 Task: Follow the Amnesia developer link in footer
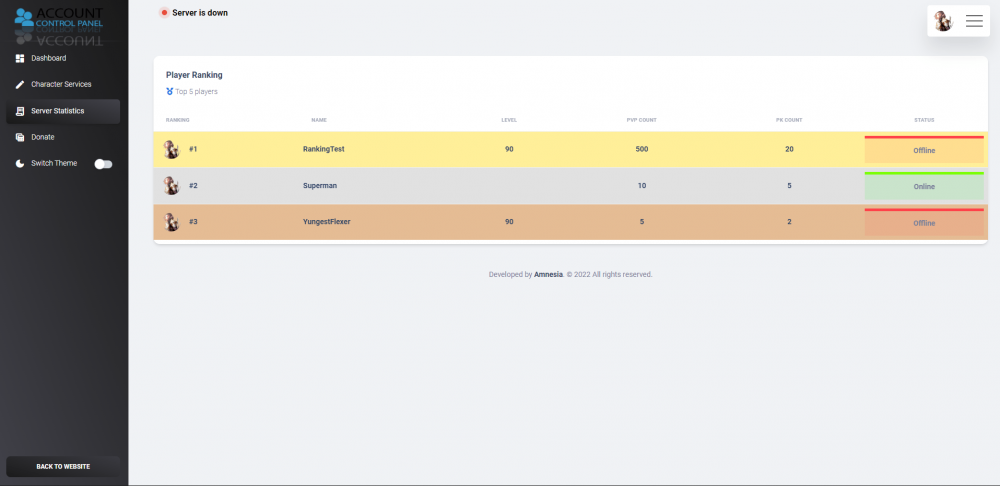(548, 274)
